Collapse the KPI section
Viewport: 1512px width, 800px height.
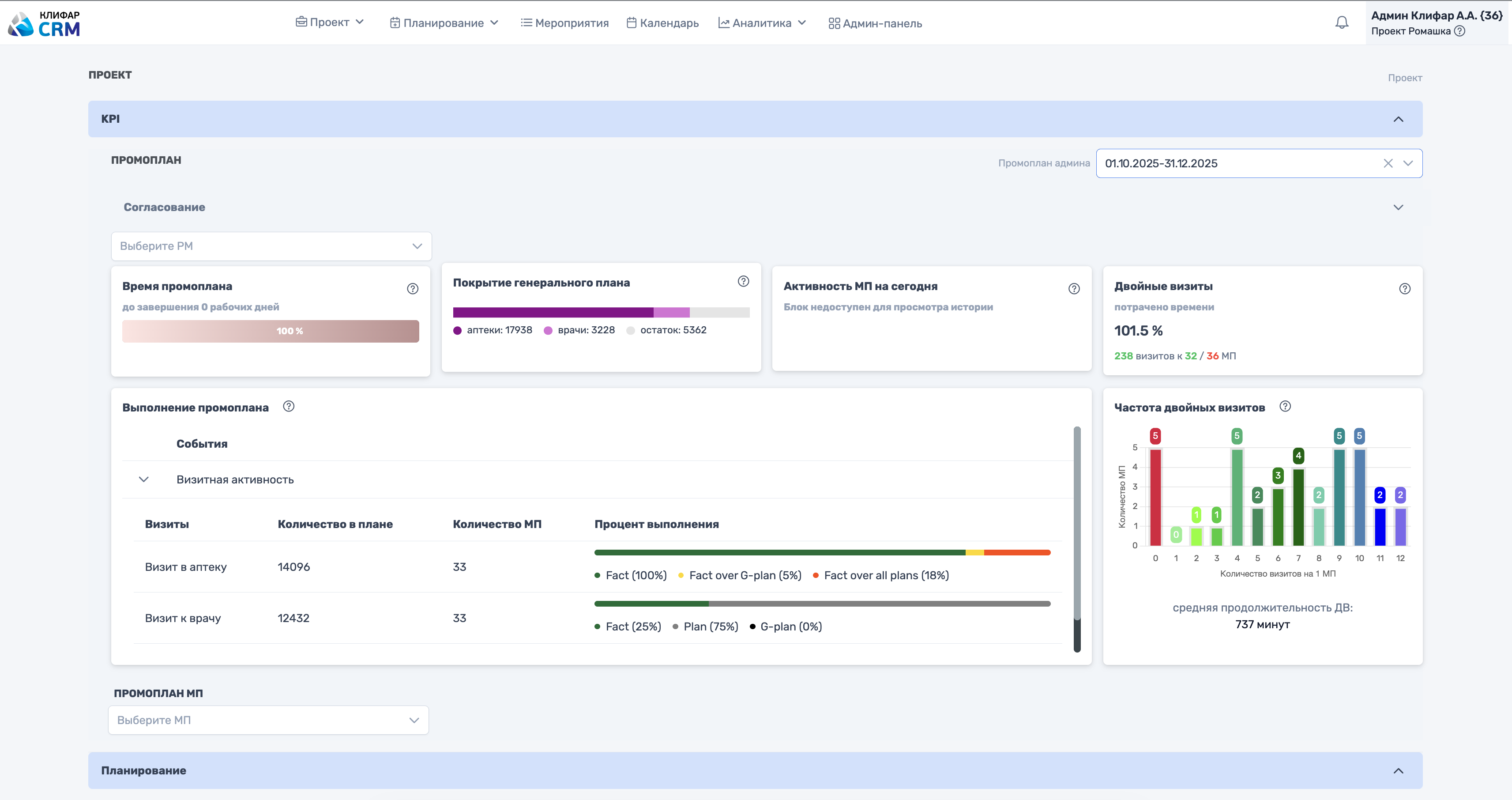click(x=1398, y=119)
